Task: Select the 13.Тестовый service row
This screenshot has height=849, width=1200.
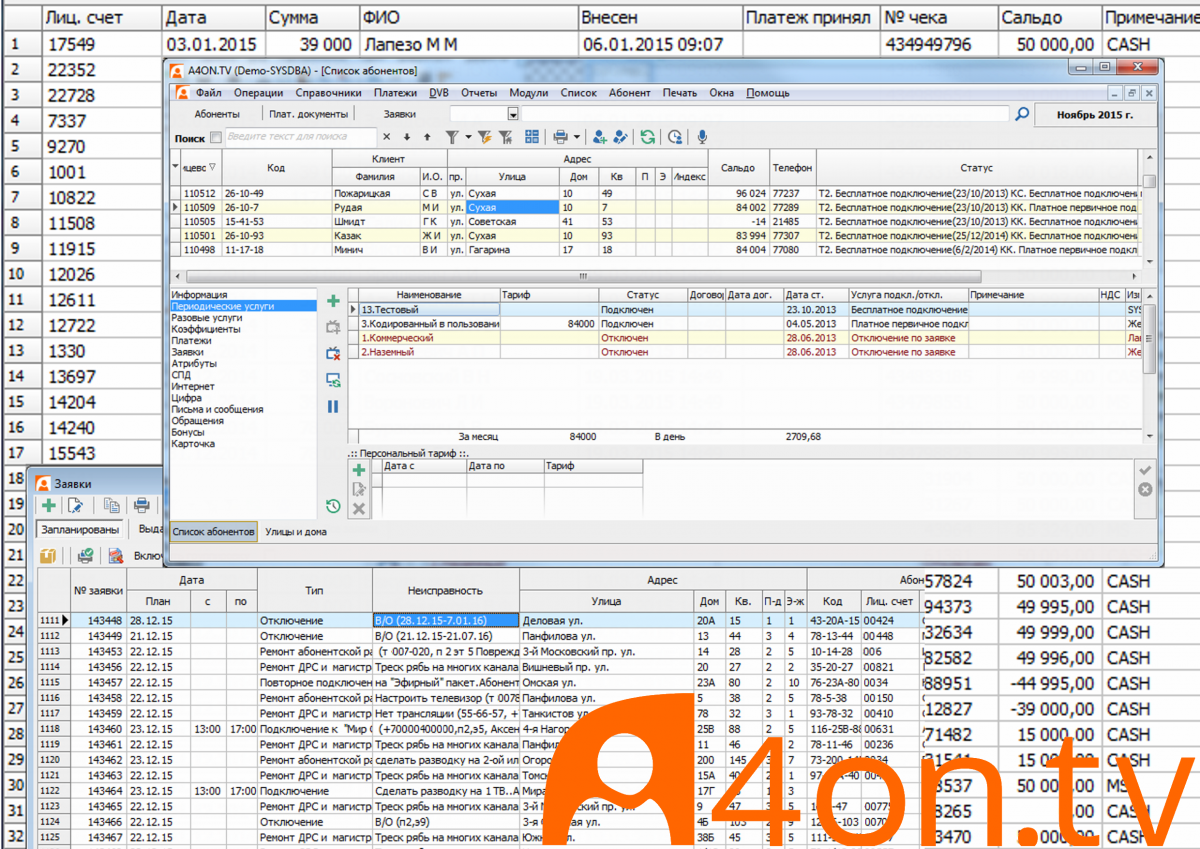Action: coord(746,310)
